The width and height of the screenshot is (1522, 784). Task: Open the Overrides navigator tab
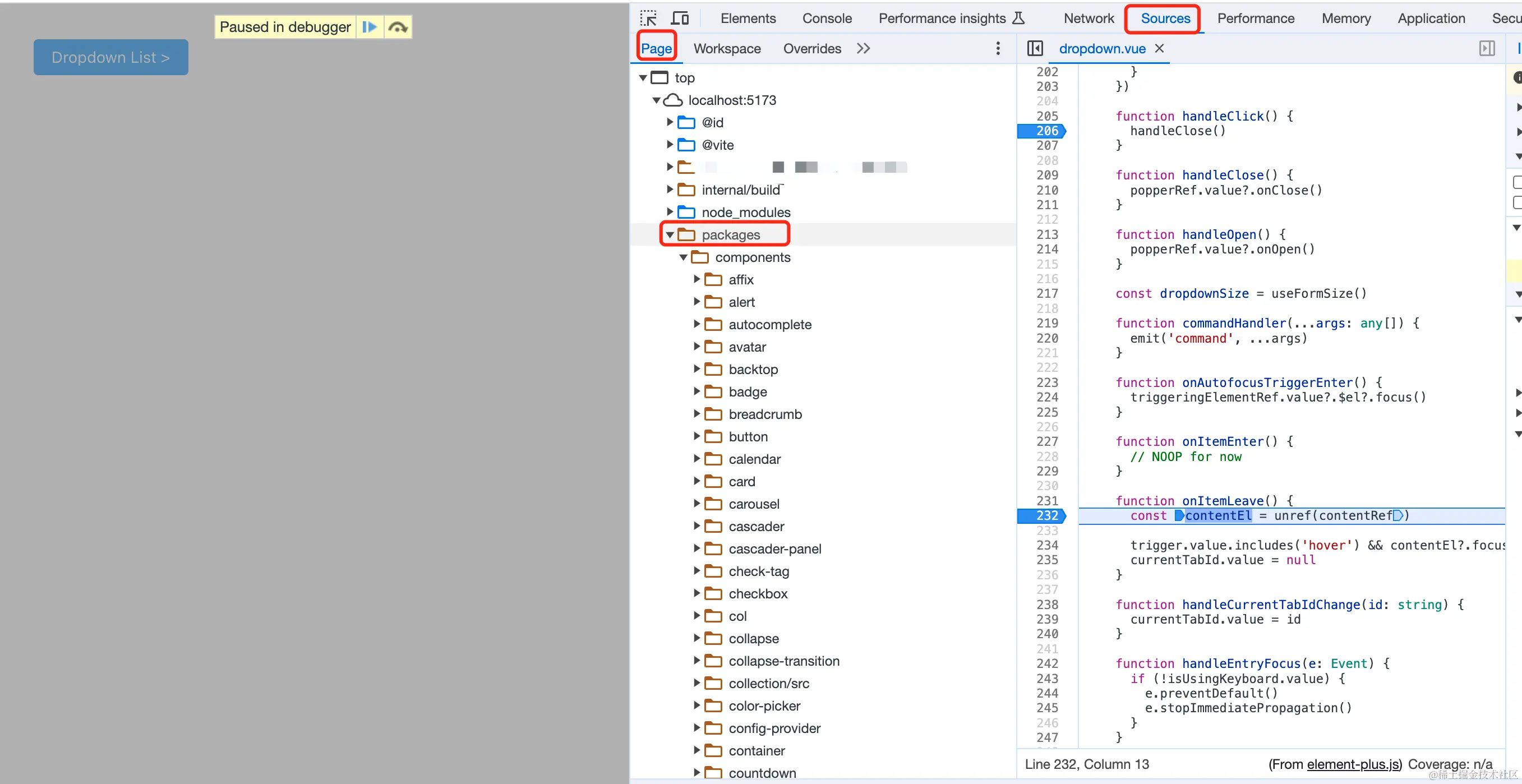coord(812,48)
